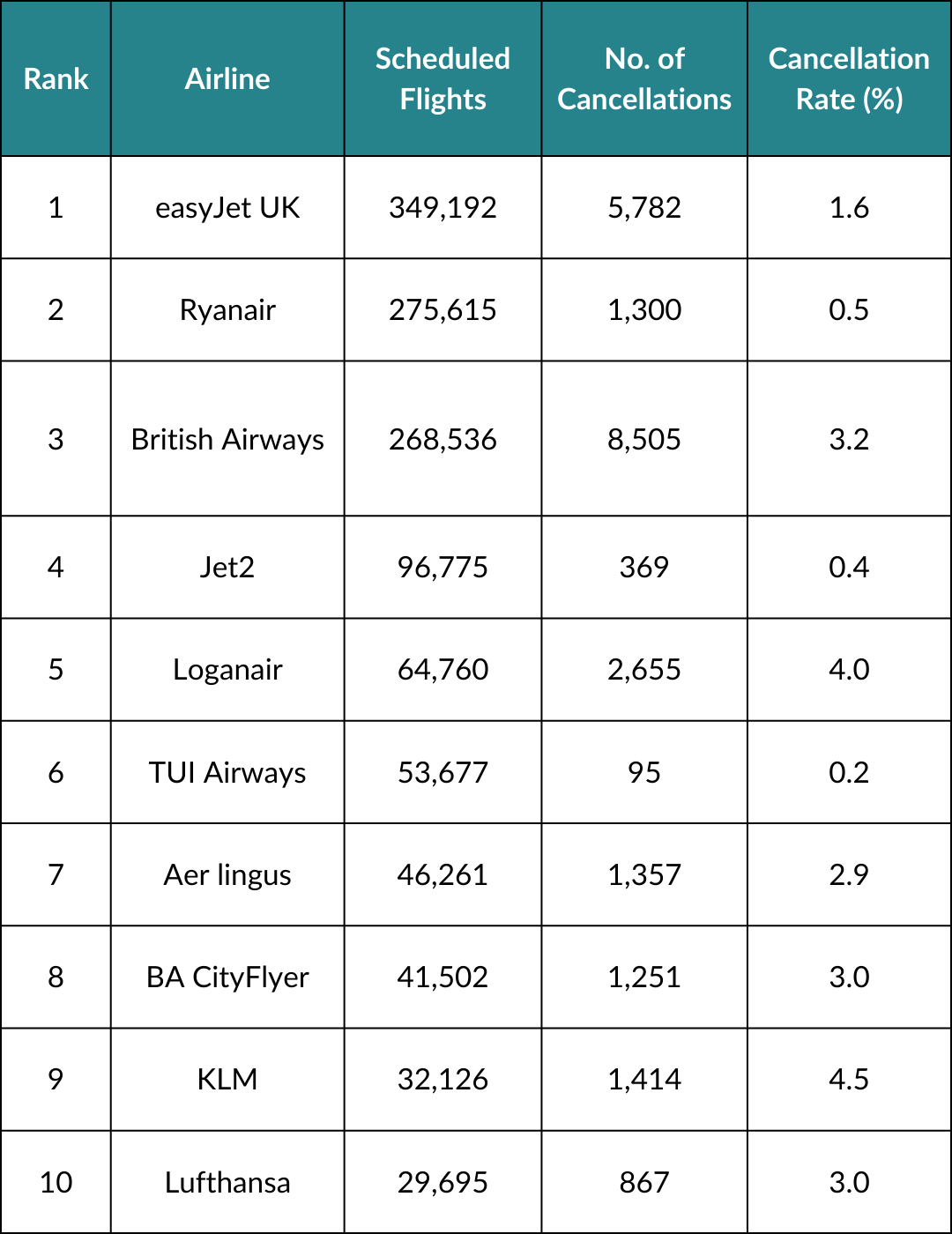Select the 8,505 cancellations value
Image resolution: width=952 pixels, height=1234 pixels.
coord(644,439)
